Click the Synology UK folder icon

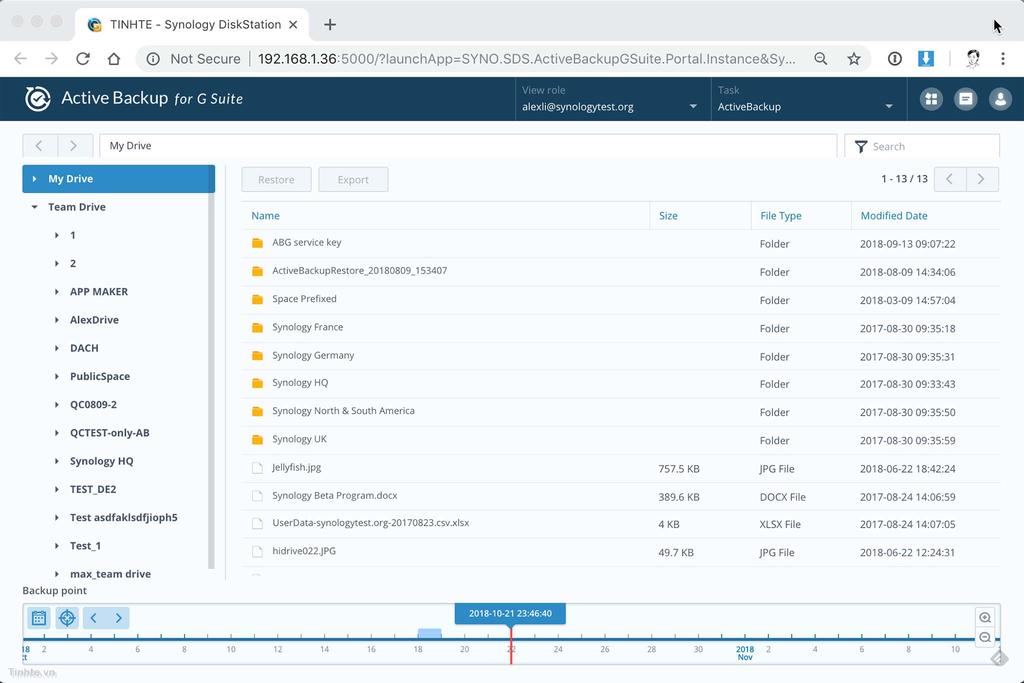click(257, 439)
